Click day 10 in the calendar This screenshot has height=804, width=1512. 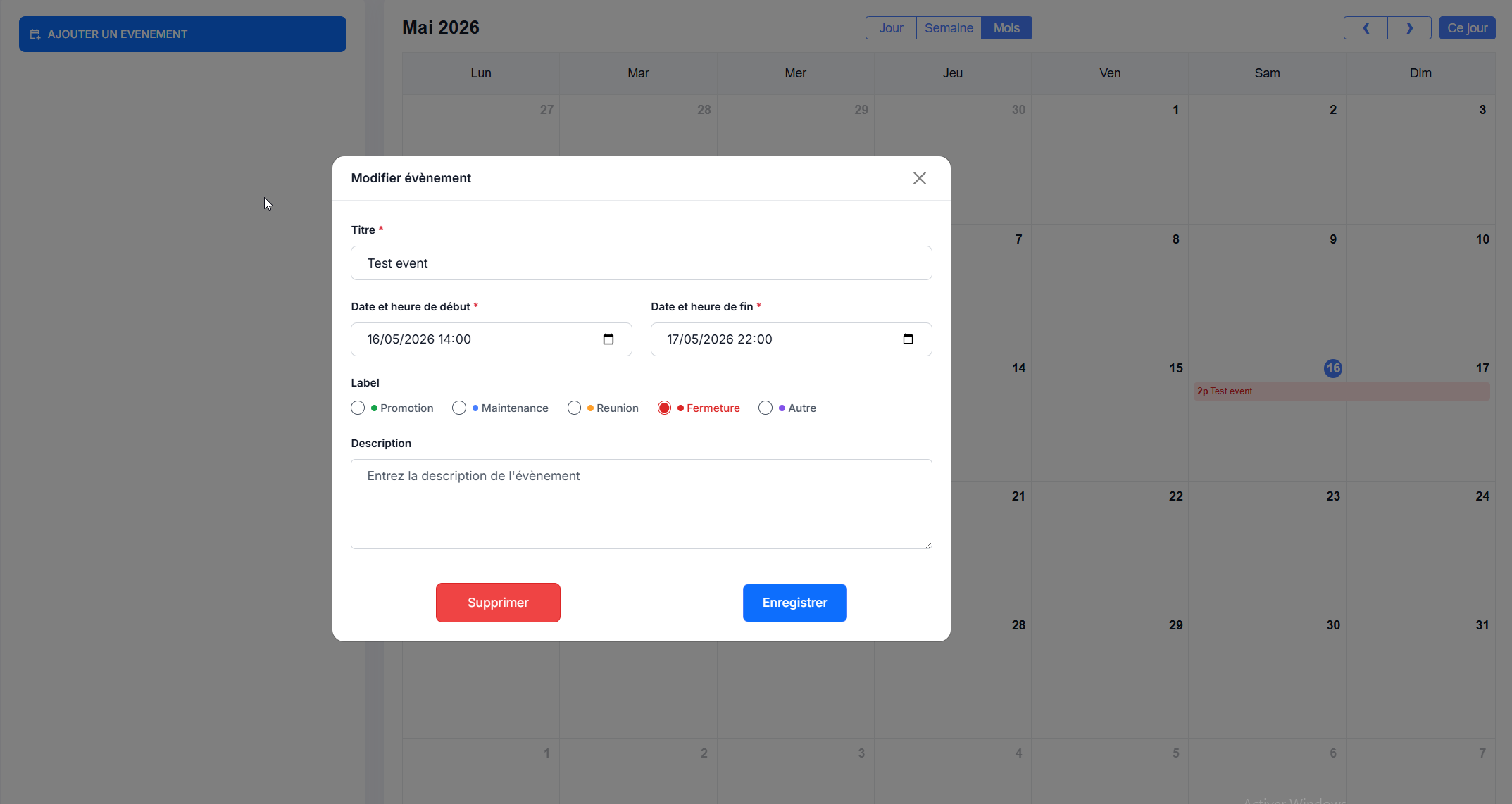(x=1482, y=239)
